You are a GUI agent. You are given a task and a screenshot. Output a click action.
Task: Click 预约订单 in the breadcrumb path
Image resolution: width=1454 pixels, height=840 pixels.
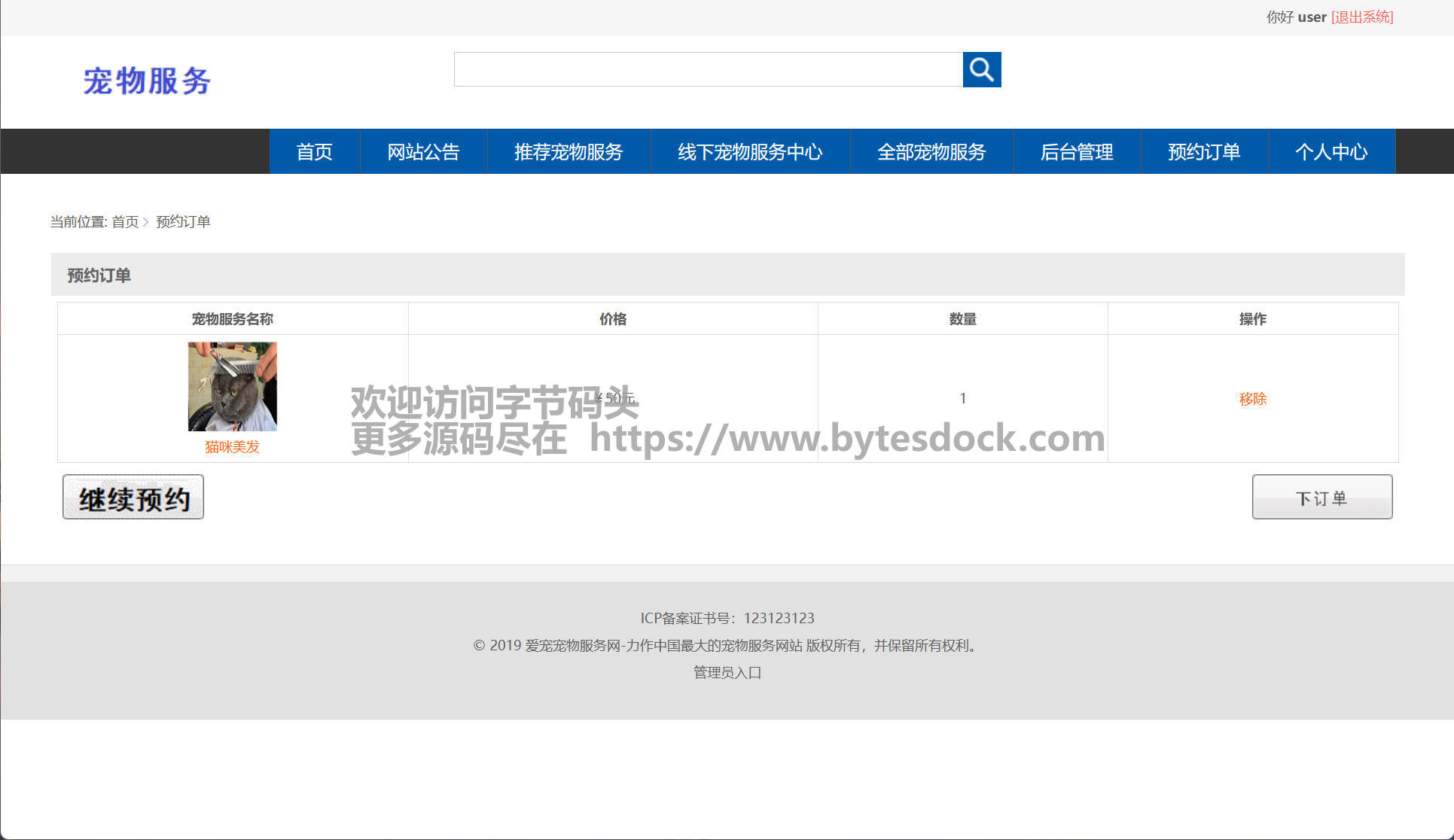click(x=183, y=222)
